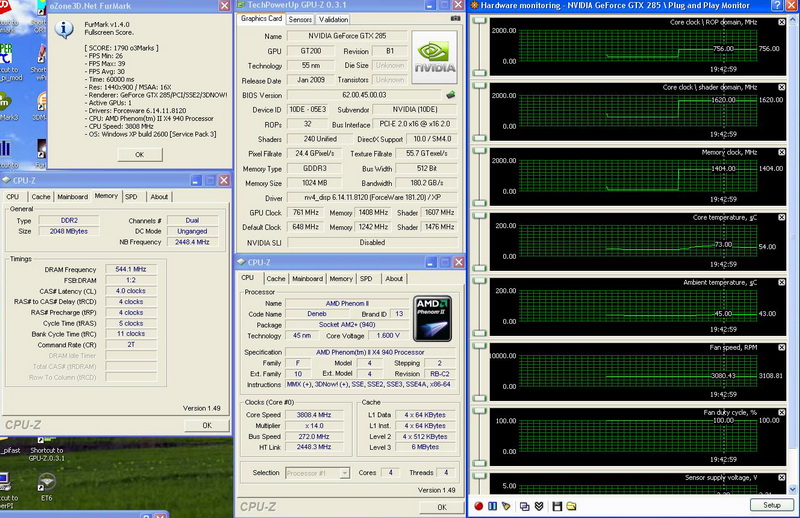
Task: Click the GPU name field NVIDIA GeForce GTX 285
Action: click(347, 36)
